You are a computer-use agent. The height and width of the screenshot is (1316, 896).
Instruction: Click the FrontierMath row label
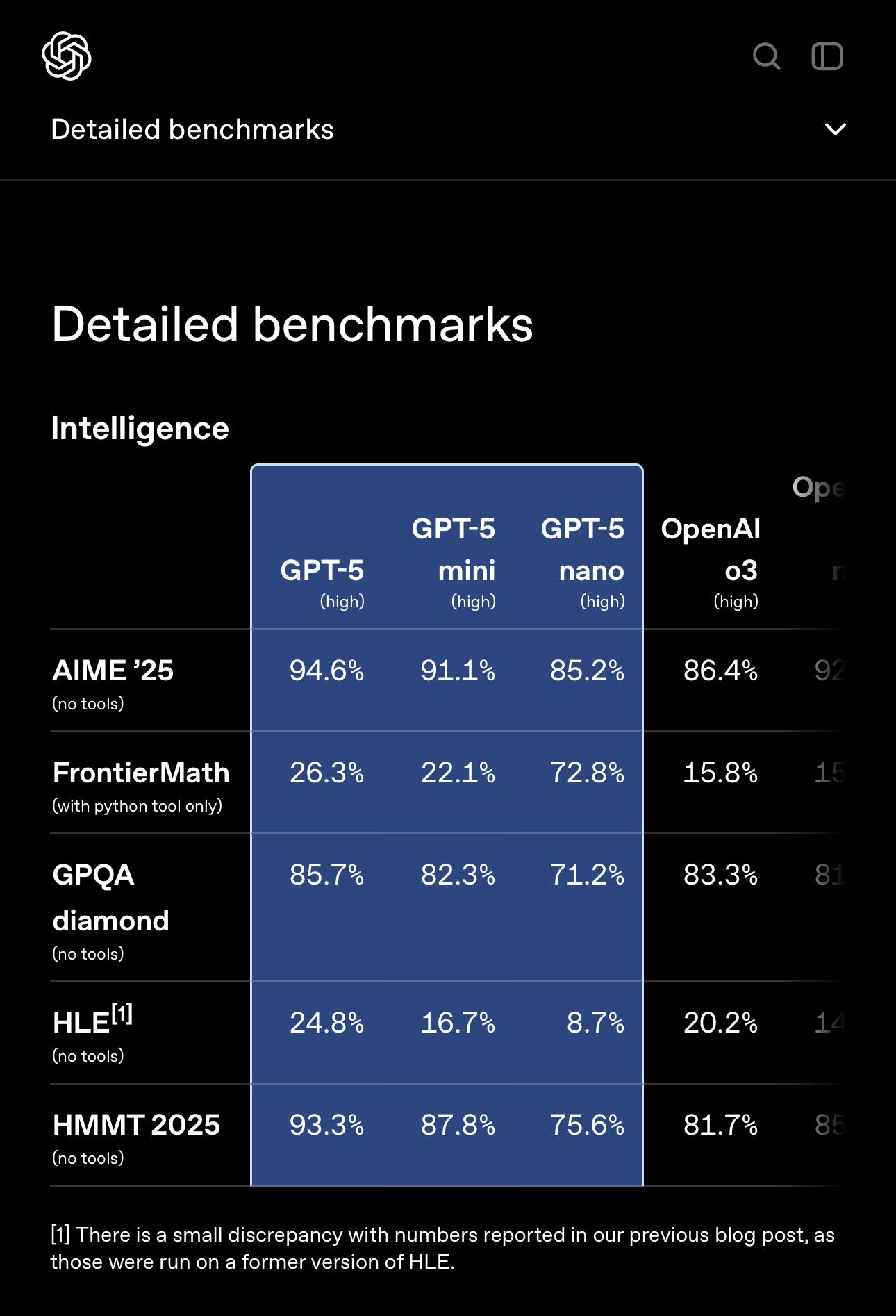click(x=141, y=773)
